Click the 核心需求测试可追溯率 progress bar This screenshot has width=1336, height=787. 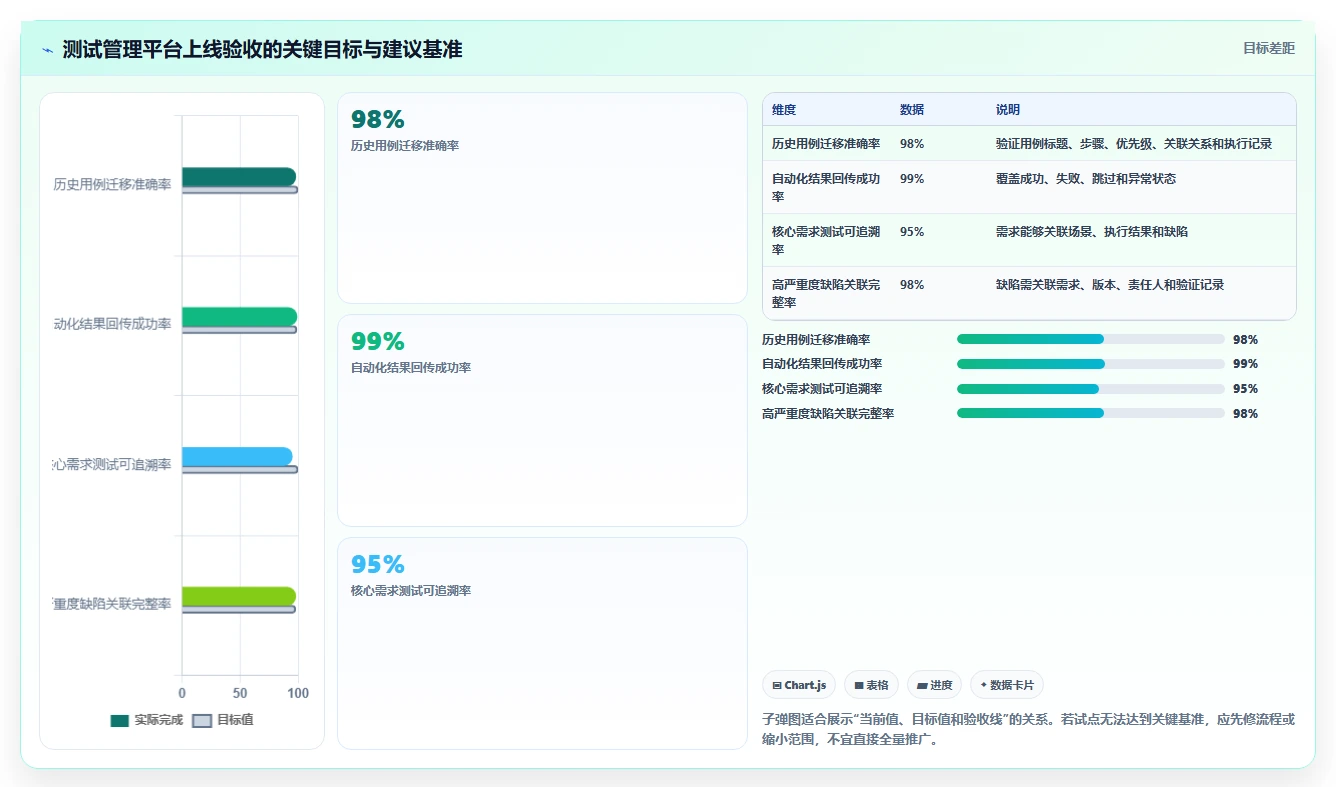click(1091, 389)
